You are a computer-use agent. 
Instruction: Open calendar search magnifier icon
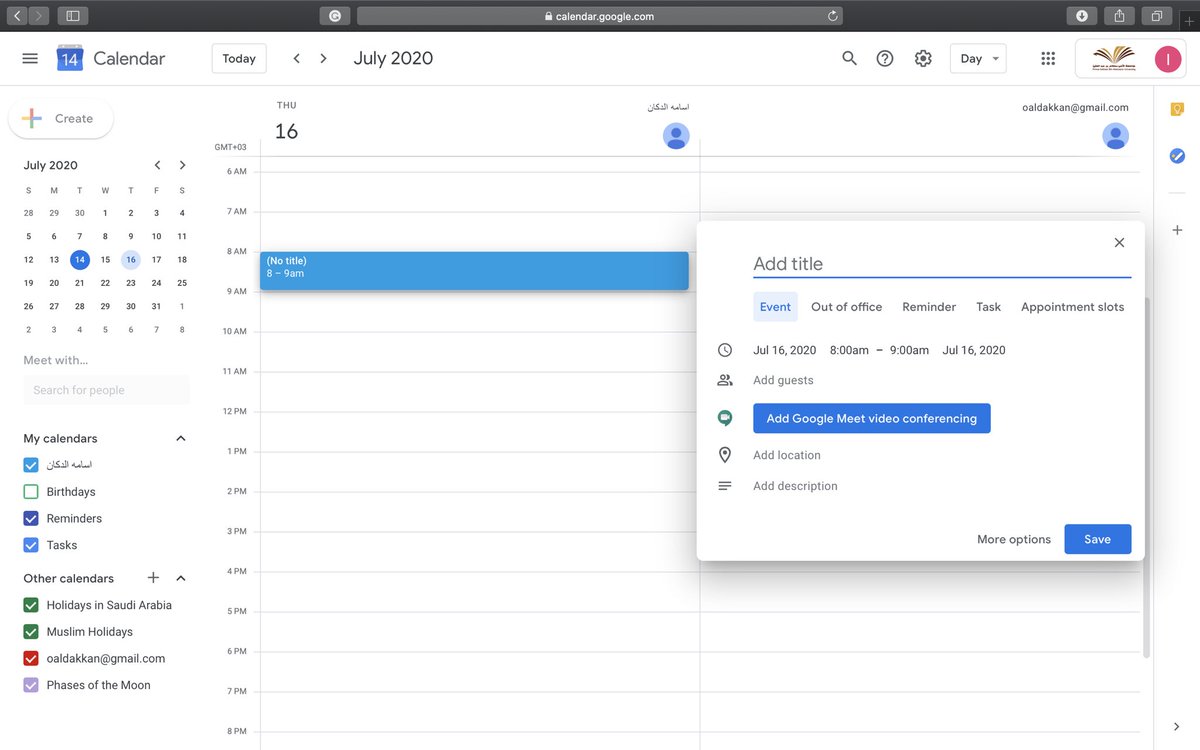pyautogui.click(x=849, y=58)
